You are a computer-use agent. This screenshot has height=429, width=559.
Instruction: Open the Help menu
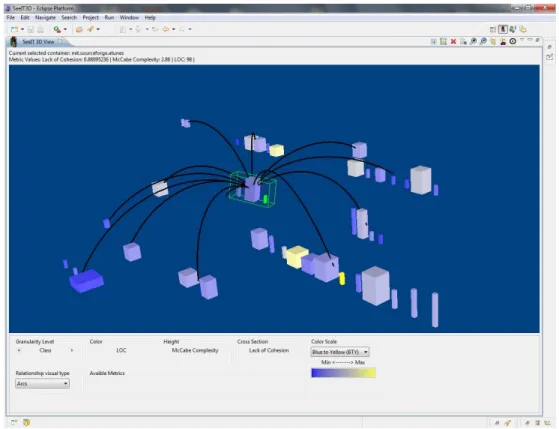[x=150, y=17]
